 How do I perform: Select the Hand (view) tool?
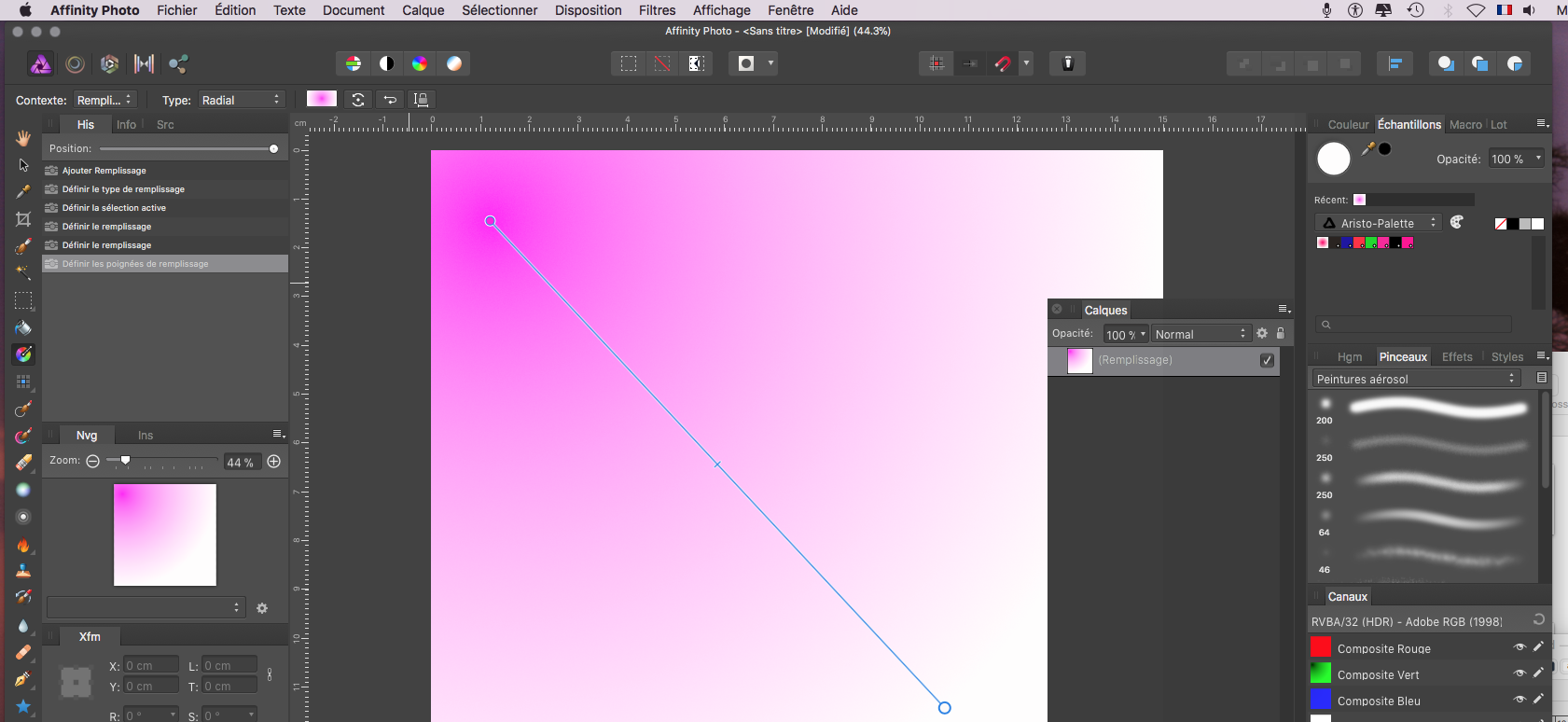pyautogui.click(x=23, y=138)
